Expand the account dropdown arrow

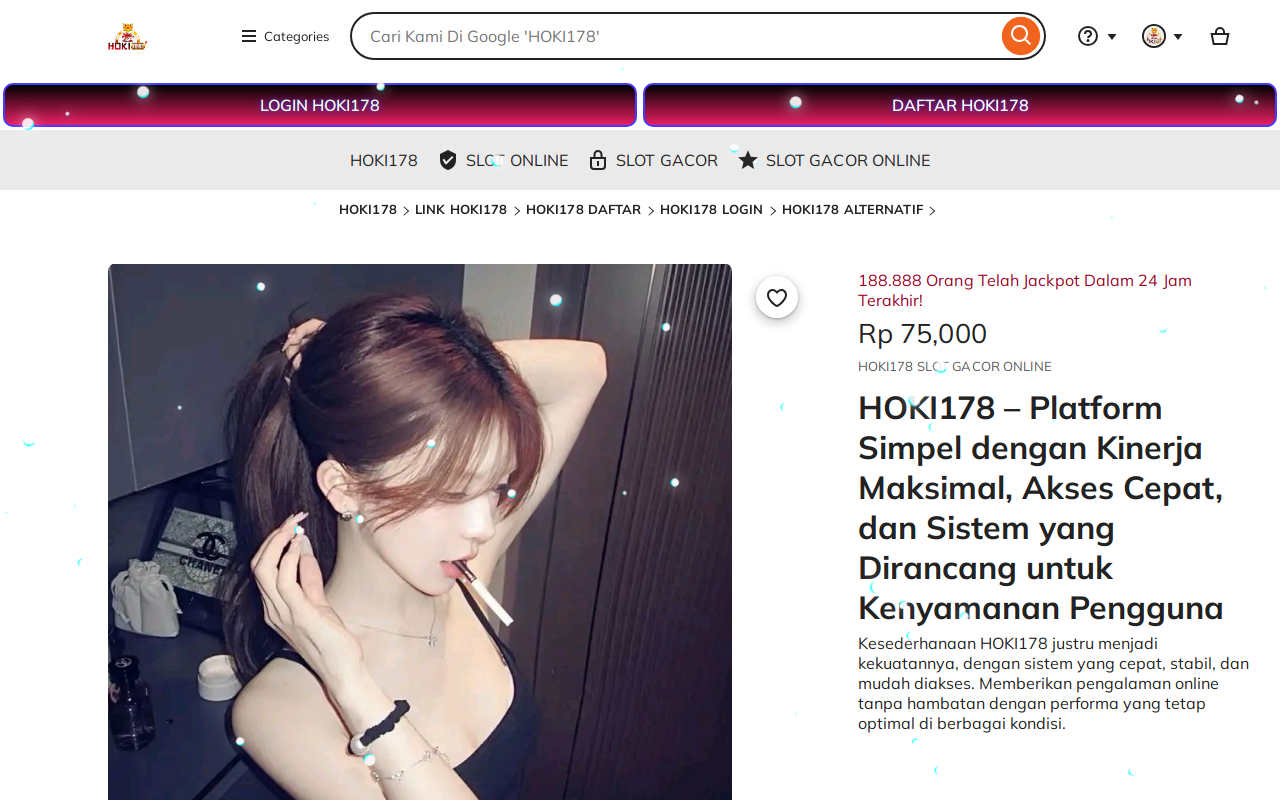pos(1178,37)
